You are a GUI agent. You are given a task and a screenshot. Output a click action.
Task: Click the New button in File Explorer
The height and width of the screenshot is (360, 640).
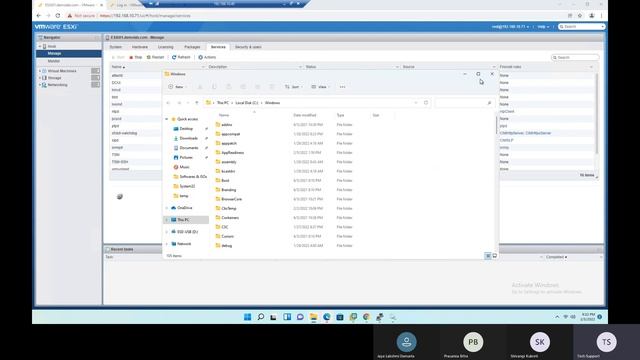[177, 87]
